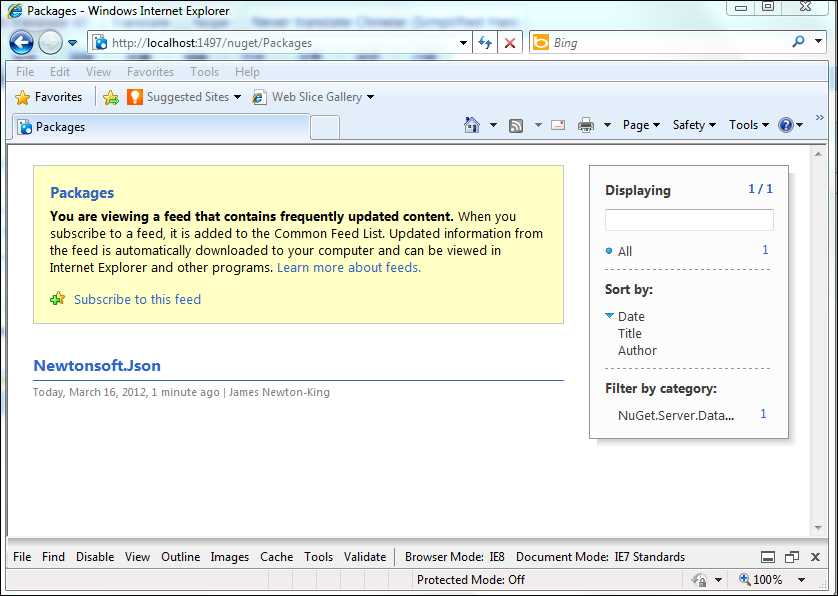
Task: Click the Print icon
Action: pos(586,125)
